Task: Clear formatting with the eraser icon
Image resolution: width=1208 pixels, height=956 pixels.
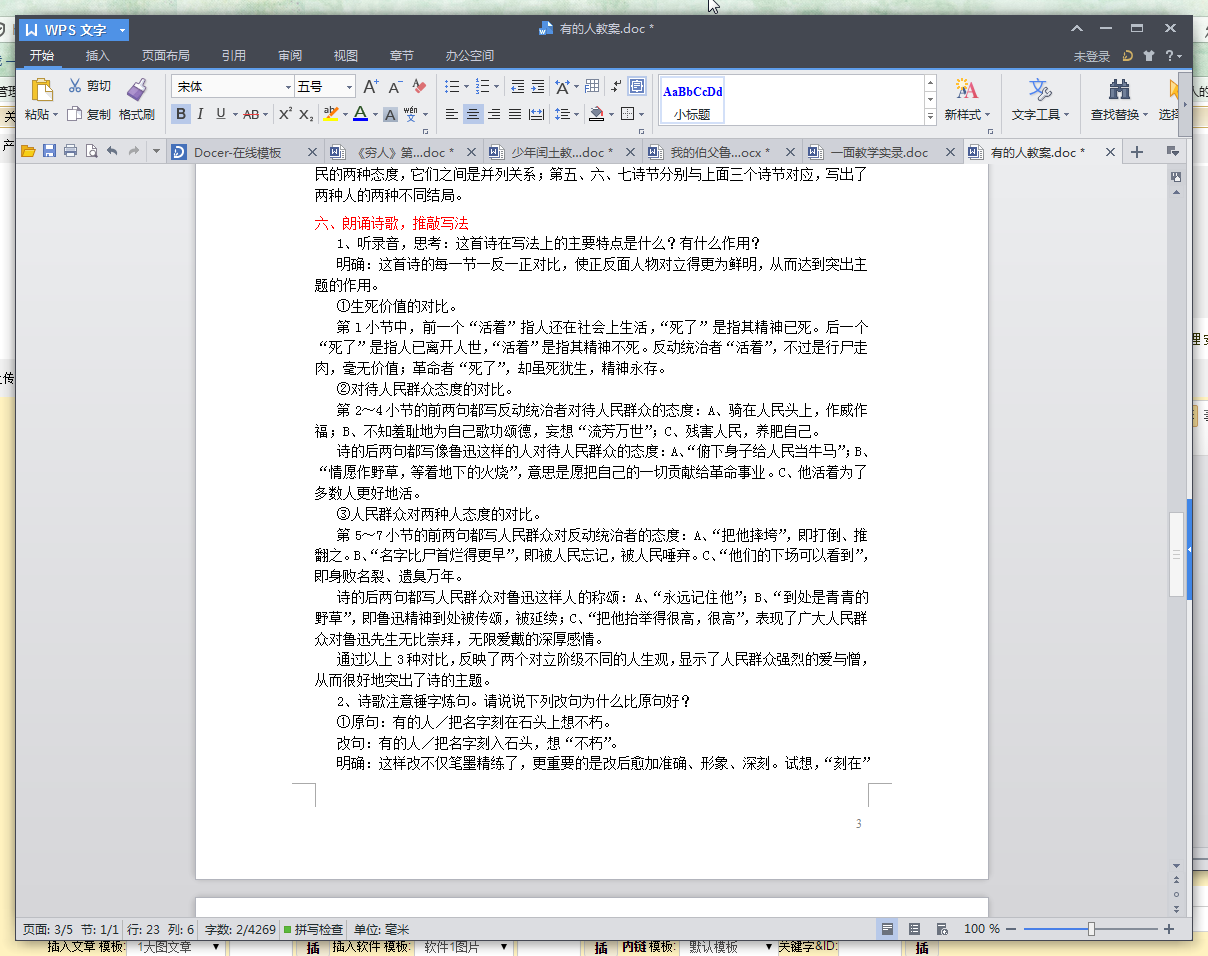Action: pos(419,87)
